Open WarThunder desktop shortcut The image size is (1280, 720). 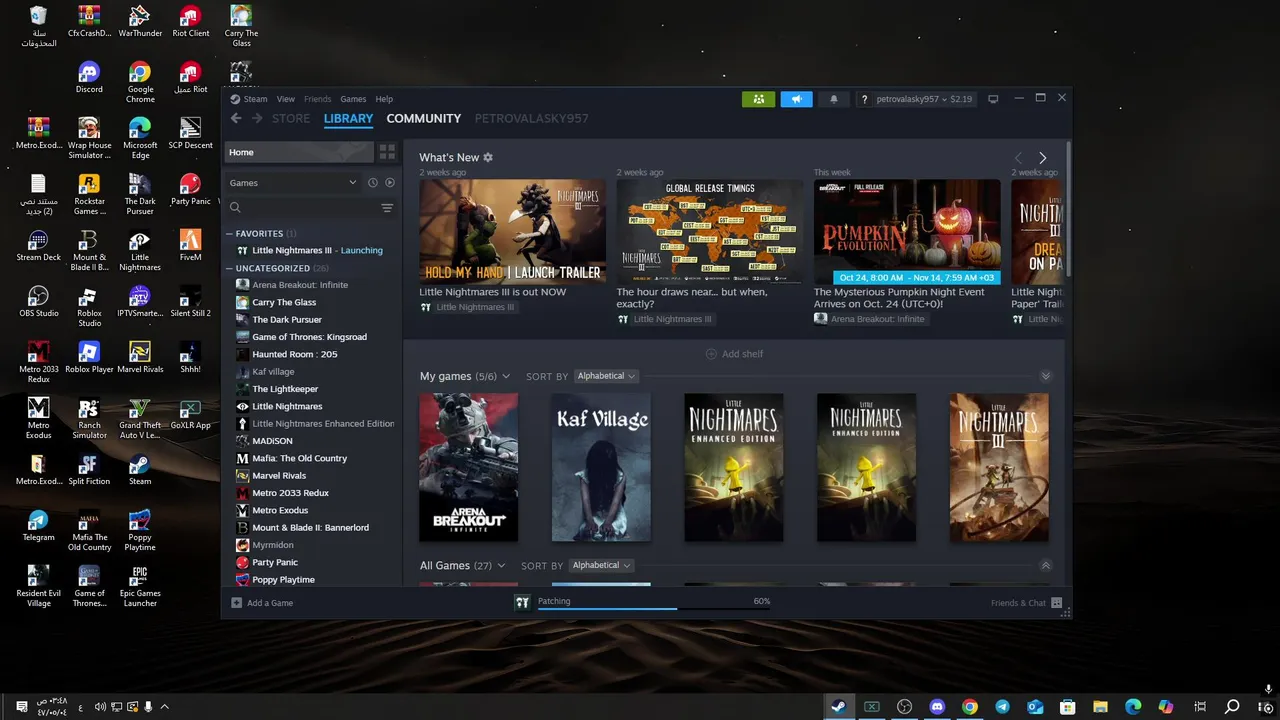140,22
